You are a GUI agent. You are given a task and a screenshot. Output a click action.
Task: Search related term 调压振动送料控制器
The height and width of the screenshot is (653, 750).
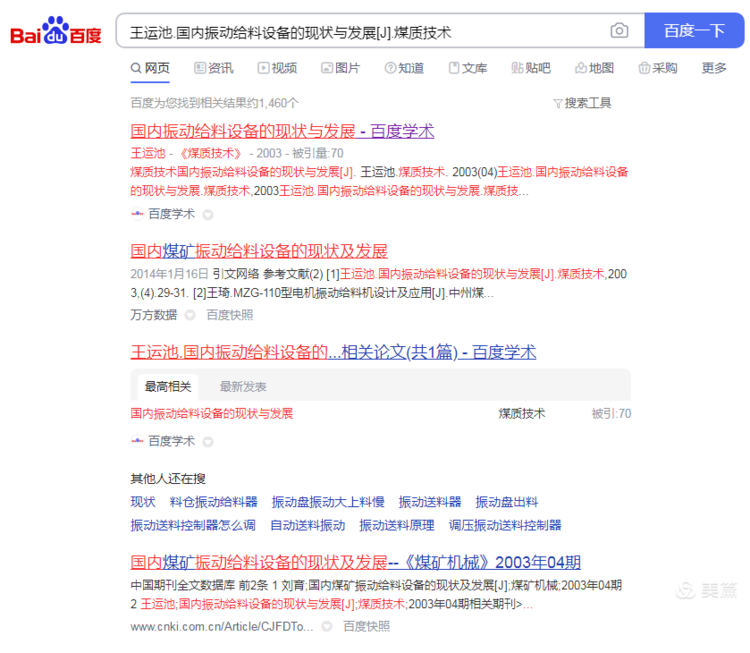tap(505, 525)
